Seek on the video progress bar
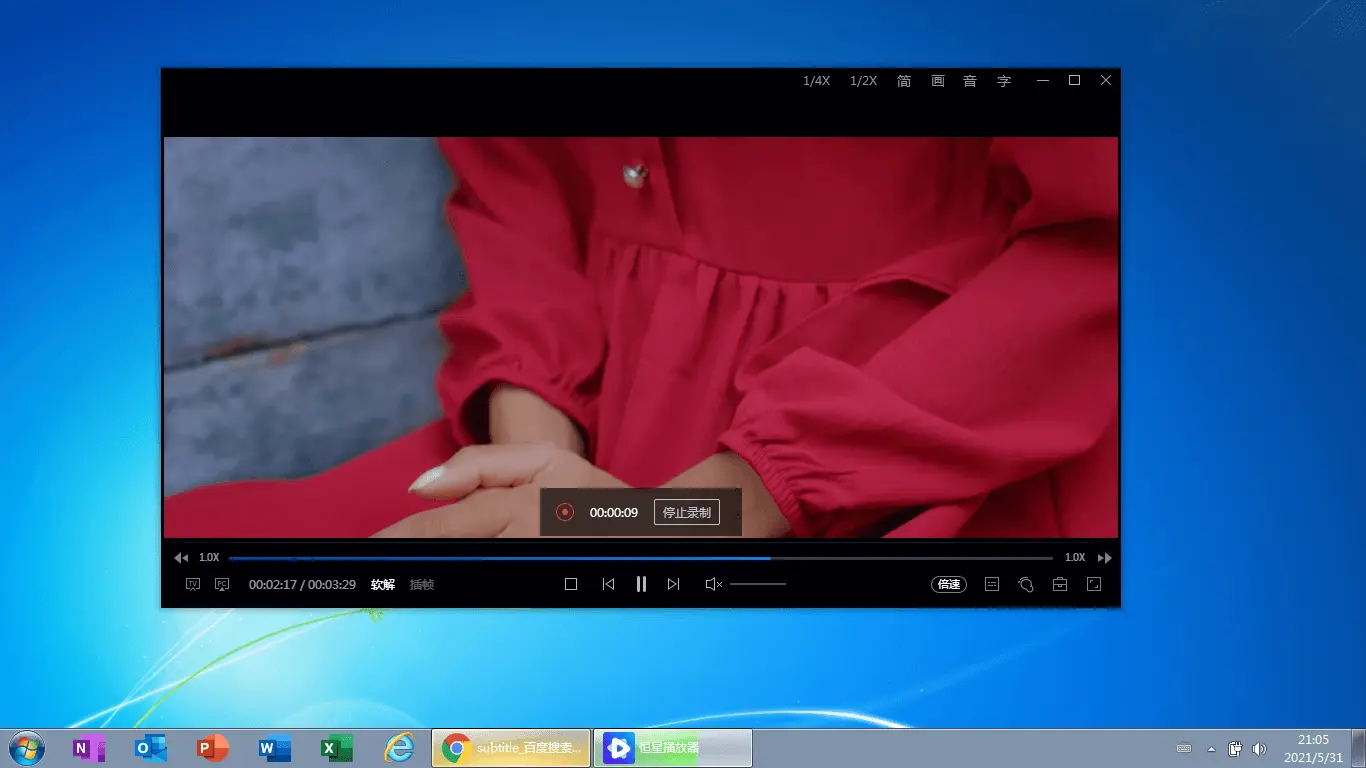Screen dimensions: 1366x768 point(641,558)
